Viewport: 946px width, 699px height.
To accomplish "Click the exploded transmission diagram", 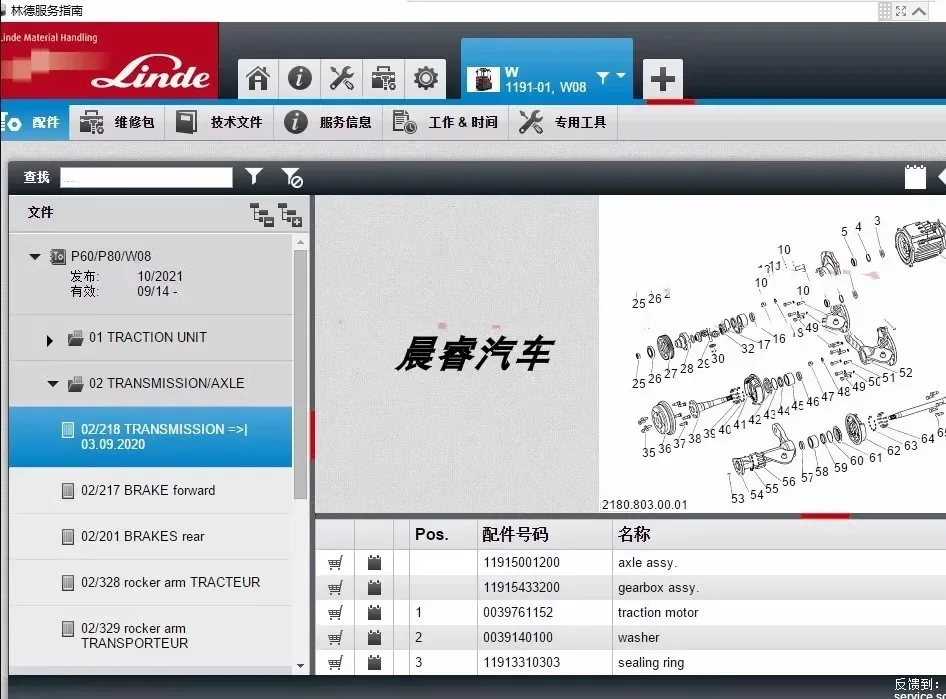I will pos(772,354).
